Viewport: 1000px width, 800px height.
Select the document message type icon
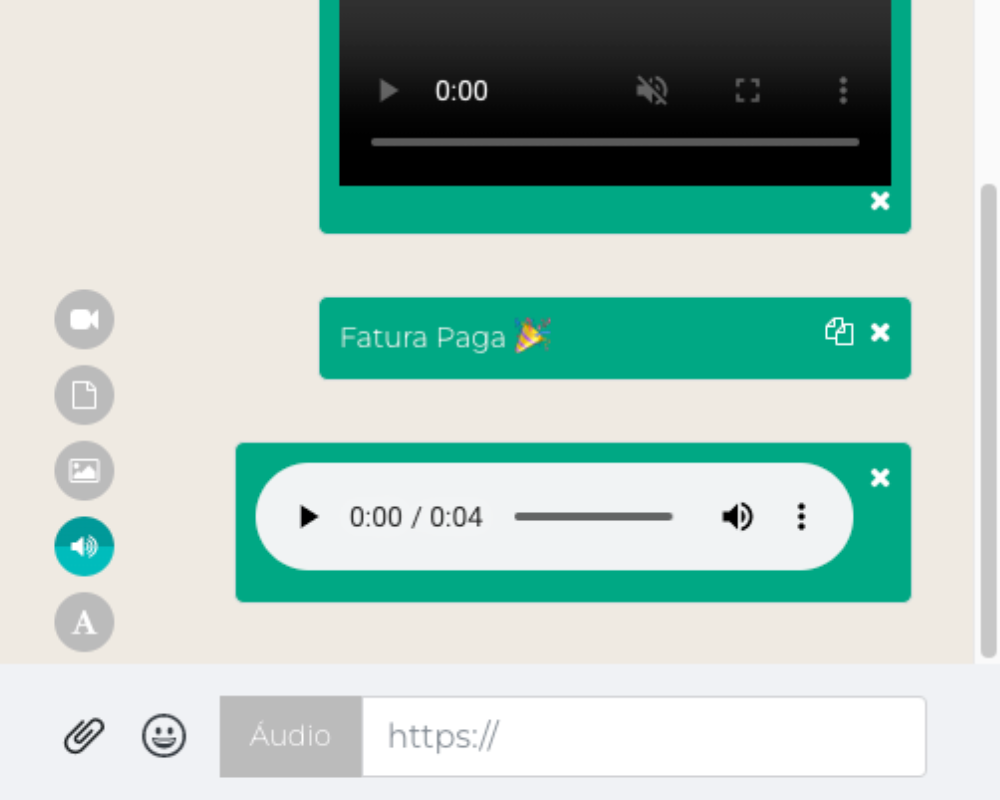click(84, 395)
